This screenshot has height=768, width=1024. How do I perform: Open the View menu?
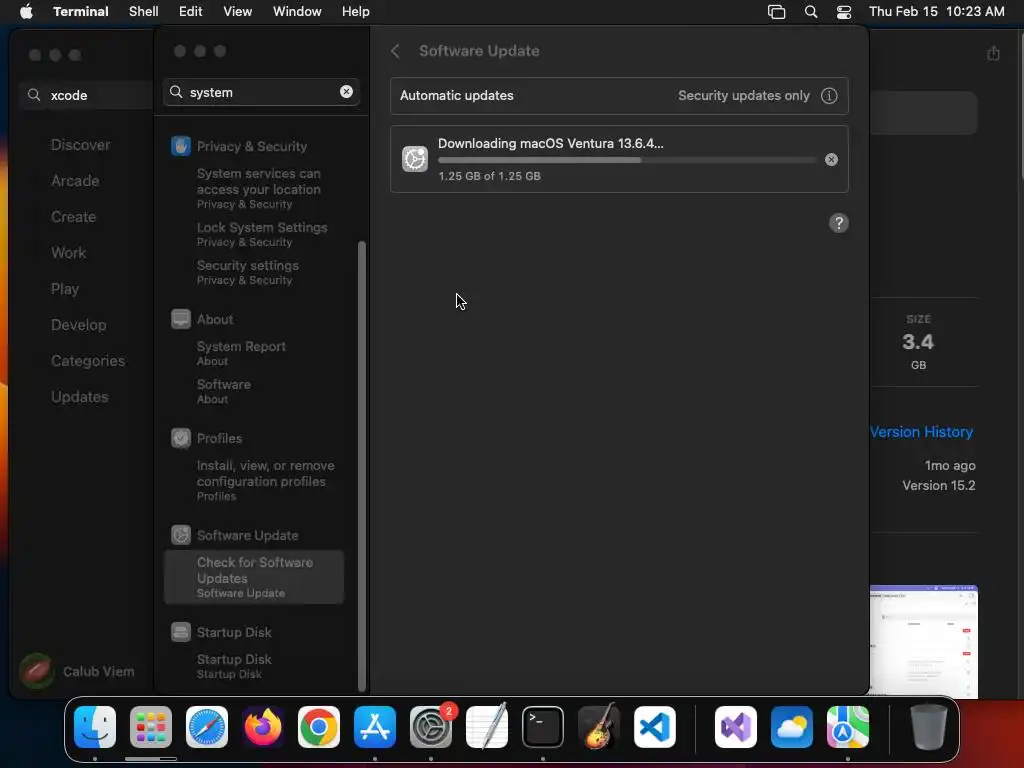pos(238,11)
